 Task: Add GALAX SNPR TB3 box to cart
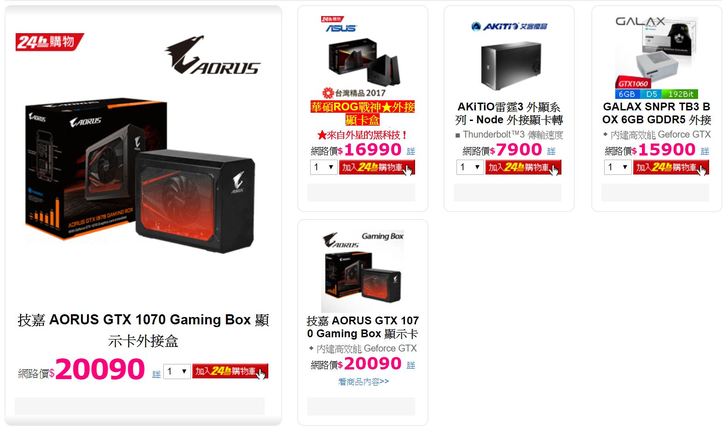(671, 167)
